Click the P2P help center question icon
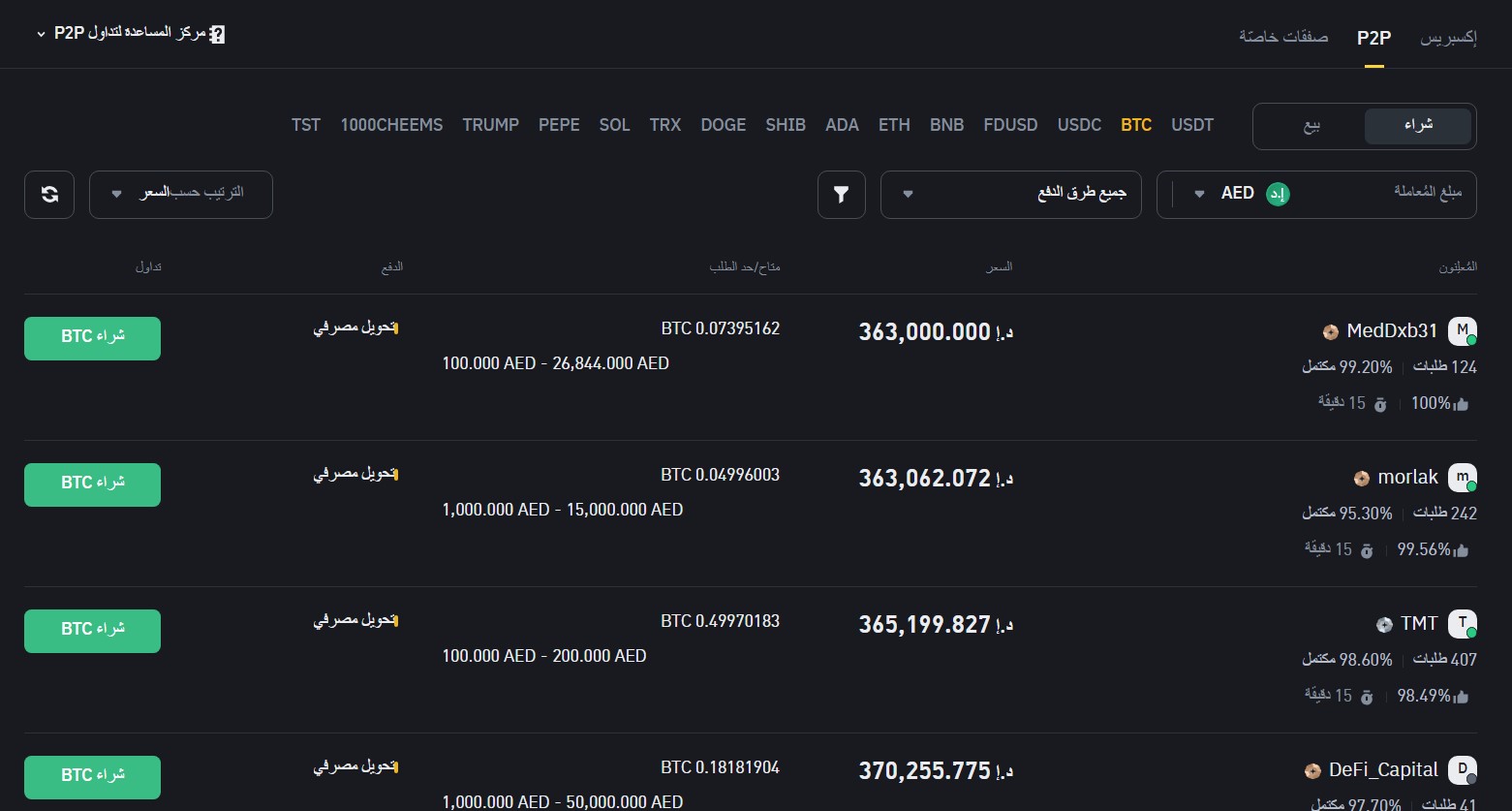Image resolution: width=1512 pixels, height=811 pixels. coord(217,34)
